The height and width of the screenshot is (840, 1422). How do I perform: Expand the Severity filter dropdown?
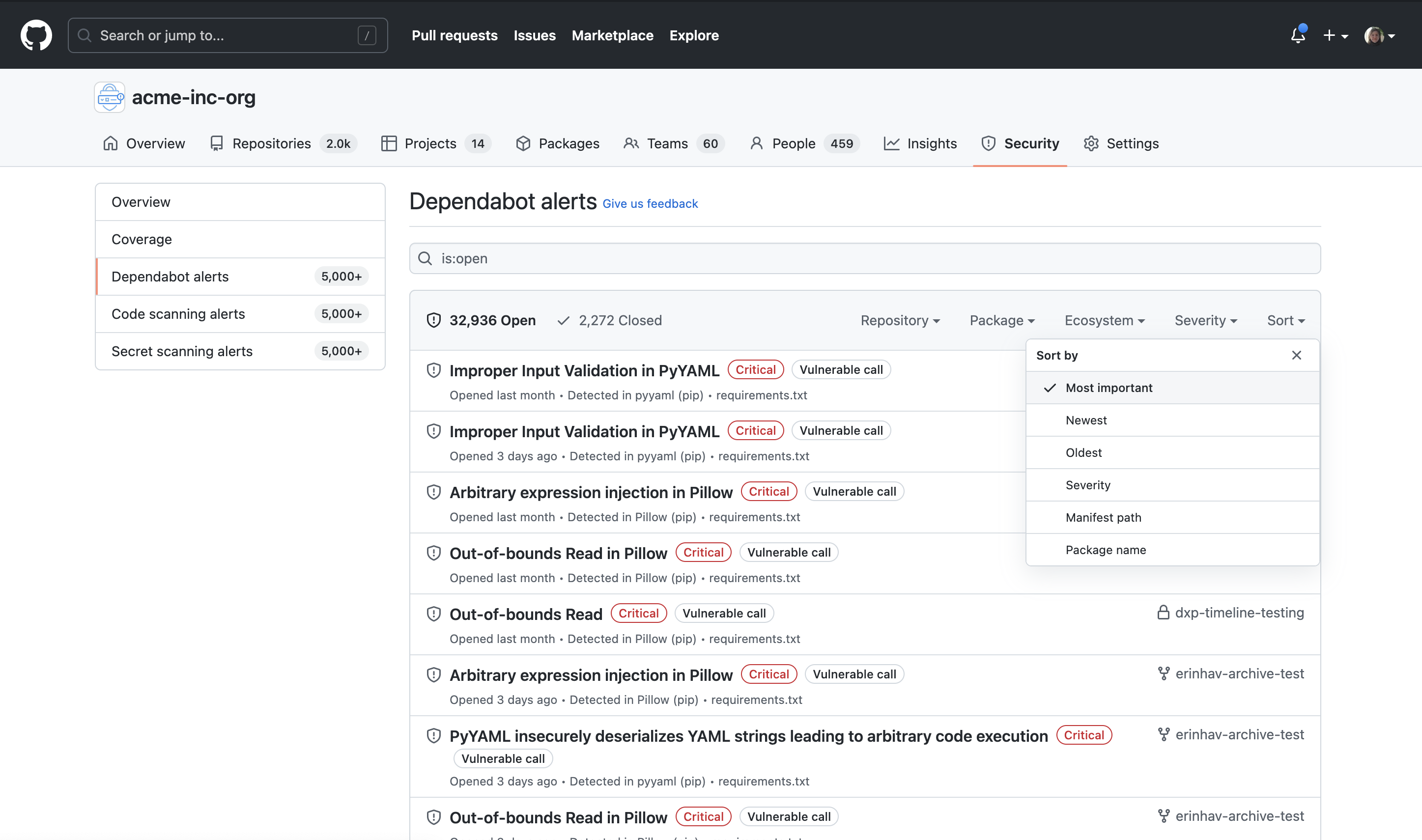[1206, 320]
